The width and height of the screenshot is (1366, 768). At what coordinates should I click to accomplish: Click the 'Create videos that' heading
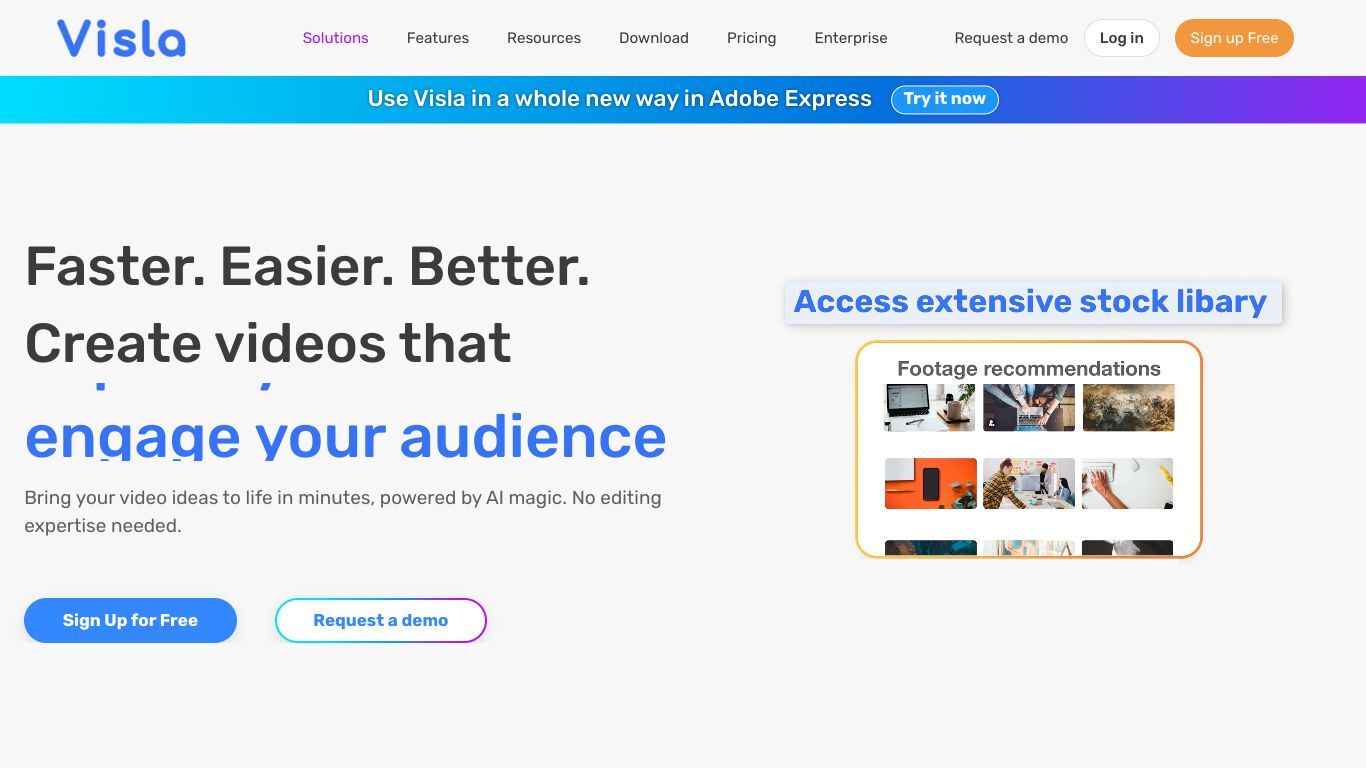pos(268,343)
